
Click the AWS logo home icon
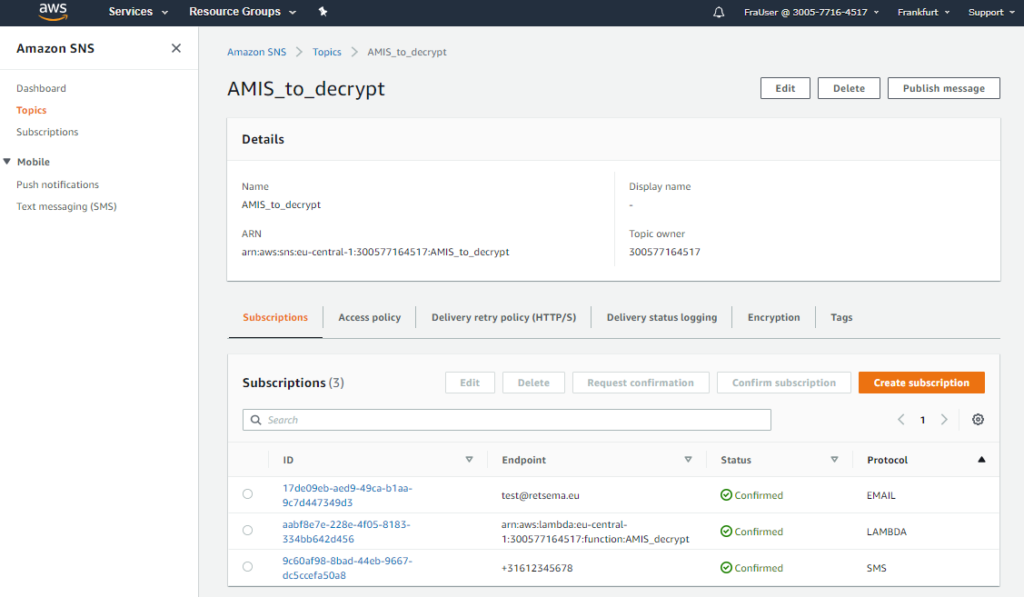[x=52, y=12]
